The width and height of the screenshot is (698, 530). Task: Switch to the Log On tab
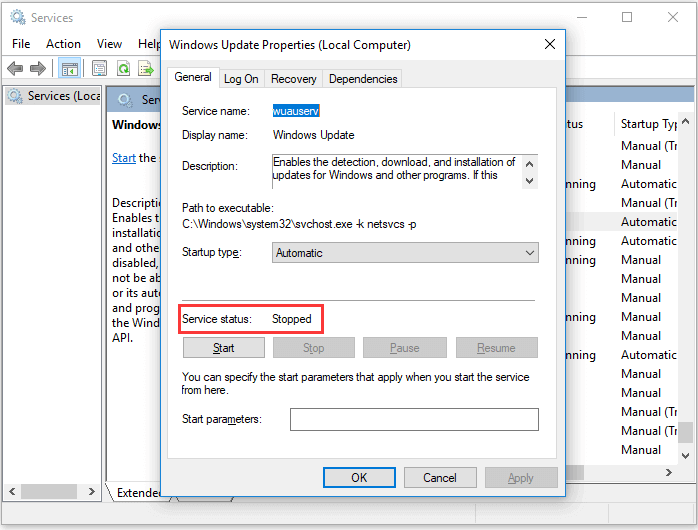coord(241,79)
